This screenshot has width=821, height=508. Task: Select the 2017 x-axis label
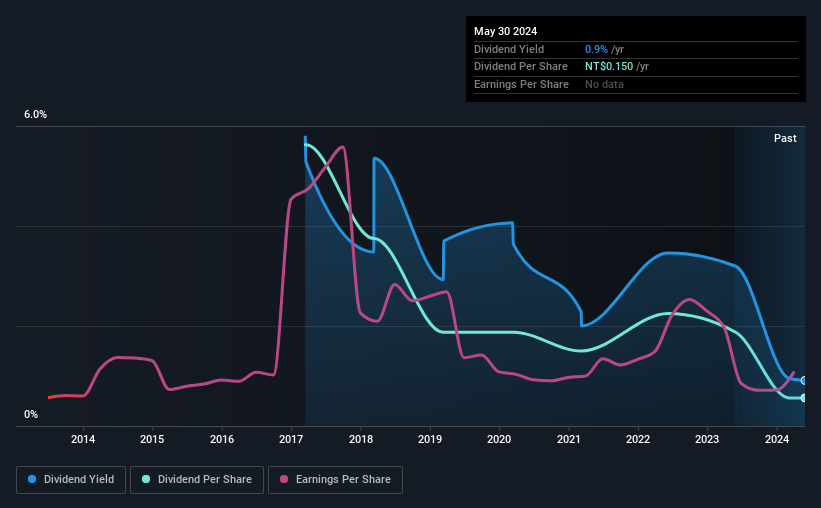click(x=291, y=439)
